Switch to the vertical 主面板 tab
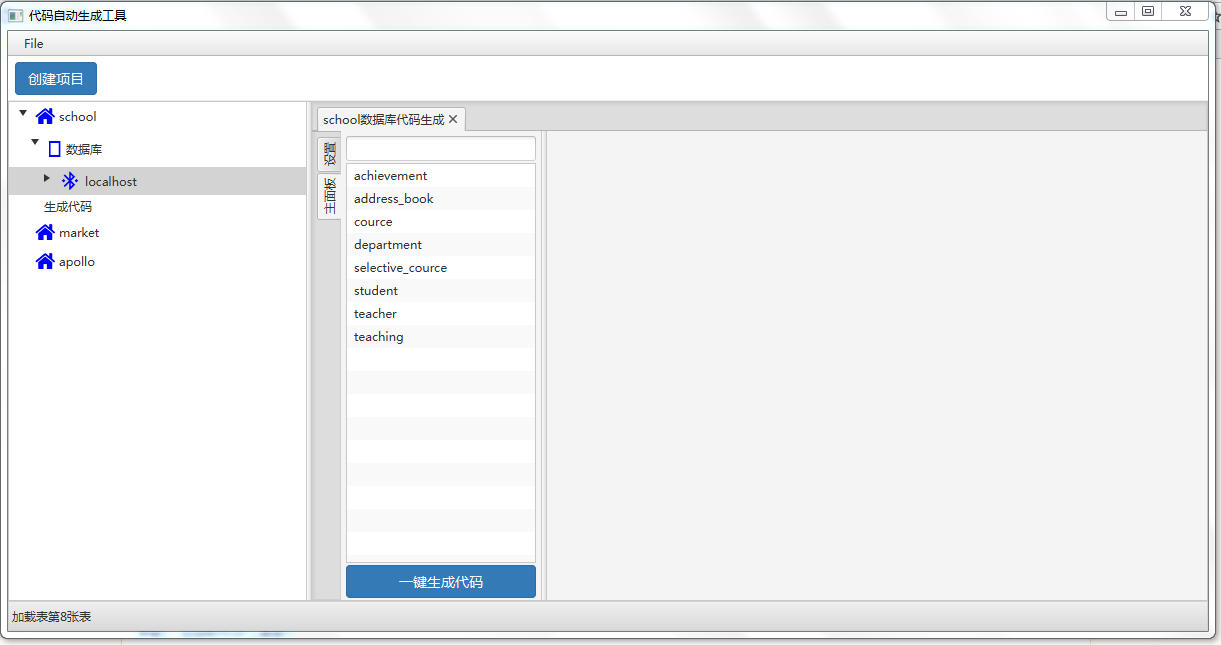This screenshot has height=645, width=1221. pyautogui.click(x=329, y=197)
